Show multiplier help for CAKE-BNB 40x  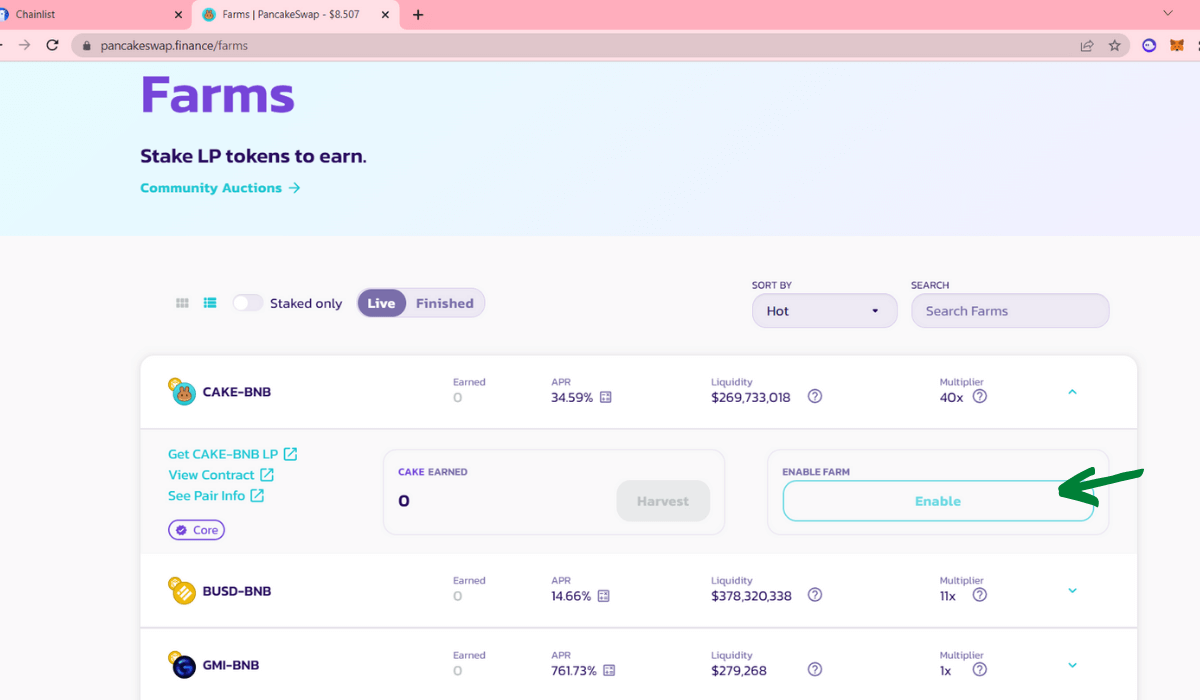tap(980, 396)
